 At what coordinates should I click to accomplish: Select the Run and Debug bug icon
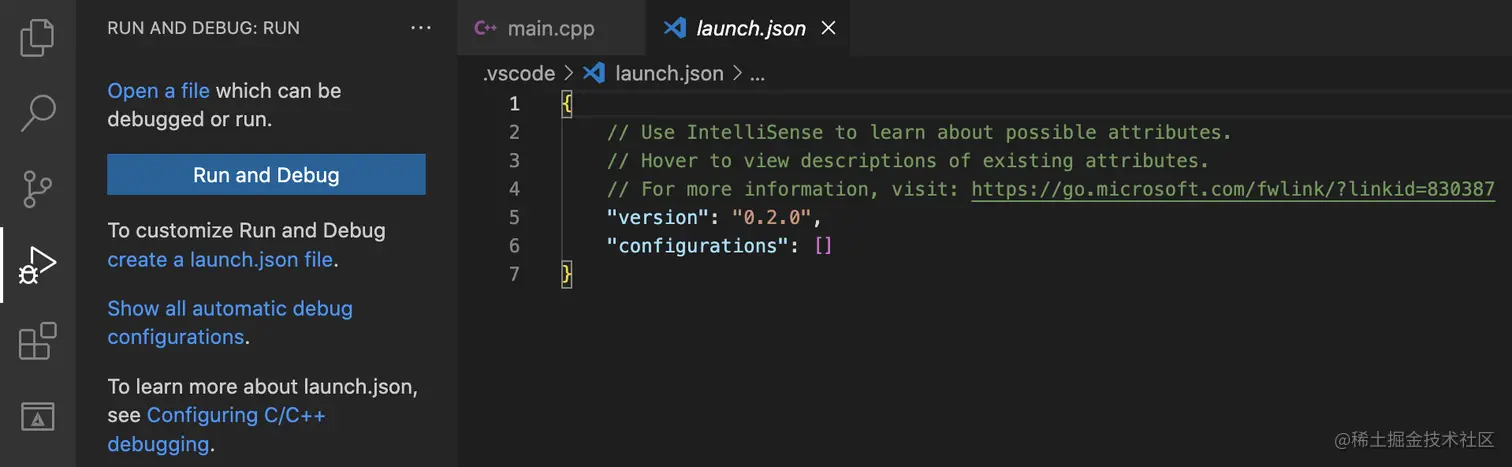(x=38, y=266)
